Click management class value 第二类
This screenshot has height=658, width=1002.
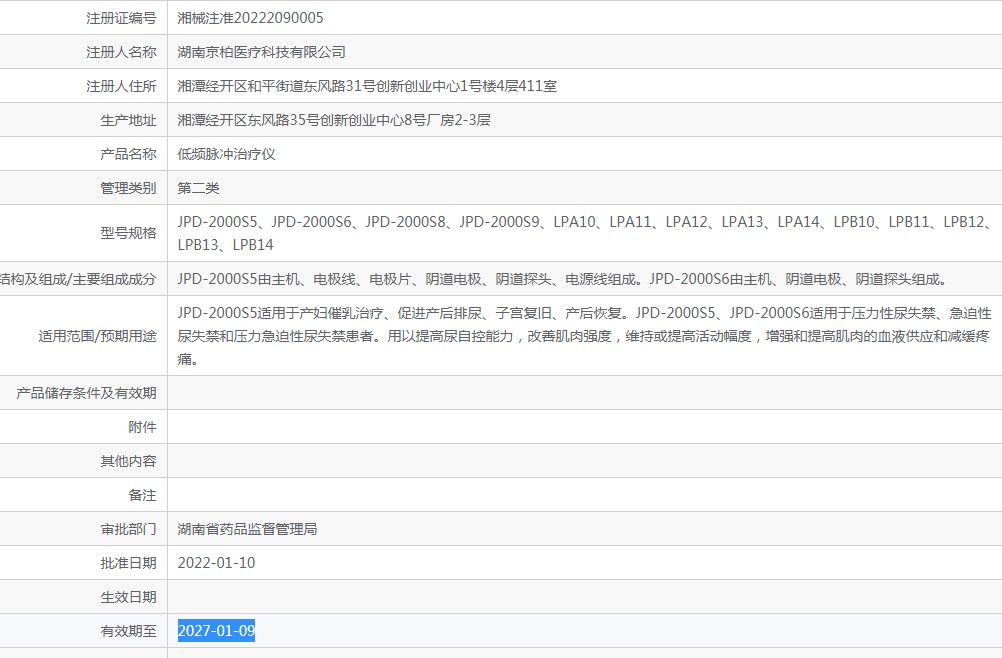coord(198,188)
